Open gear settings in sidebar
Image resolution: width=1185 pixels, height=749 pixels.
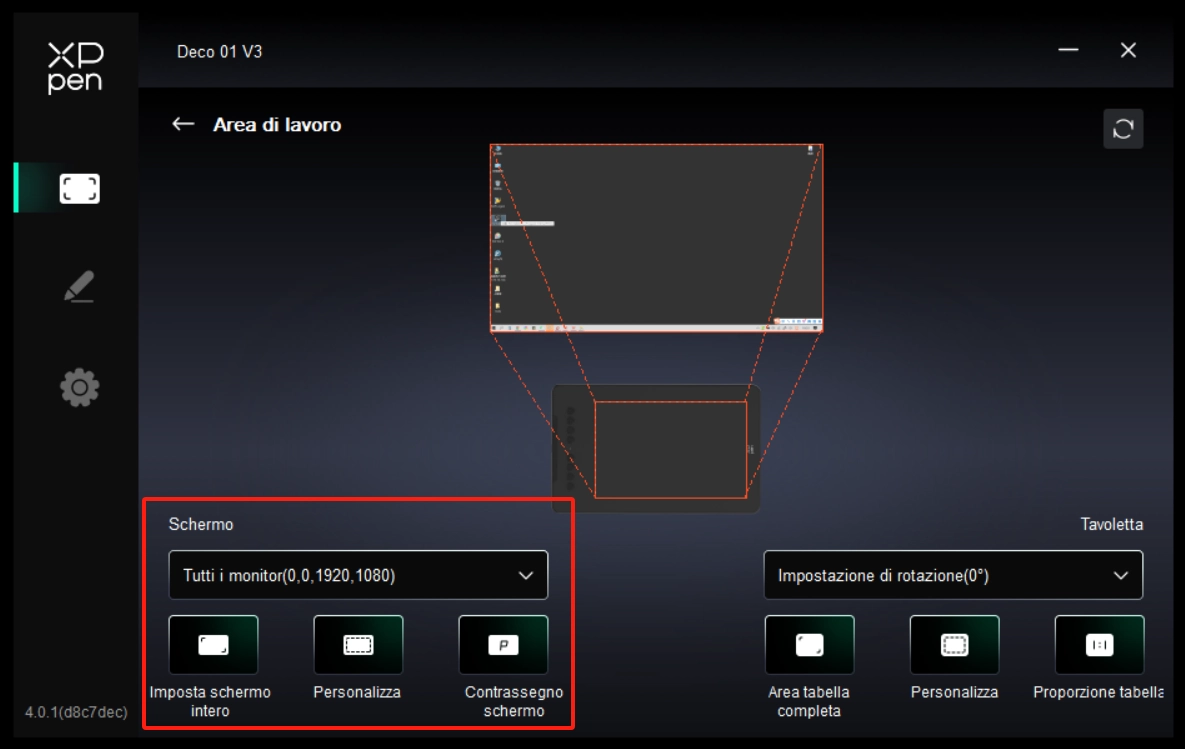[79, 387]
